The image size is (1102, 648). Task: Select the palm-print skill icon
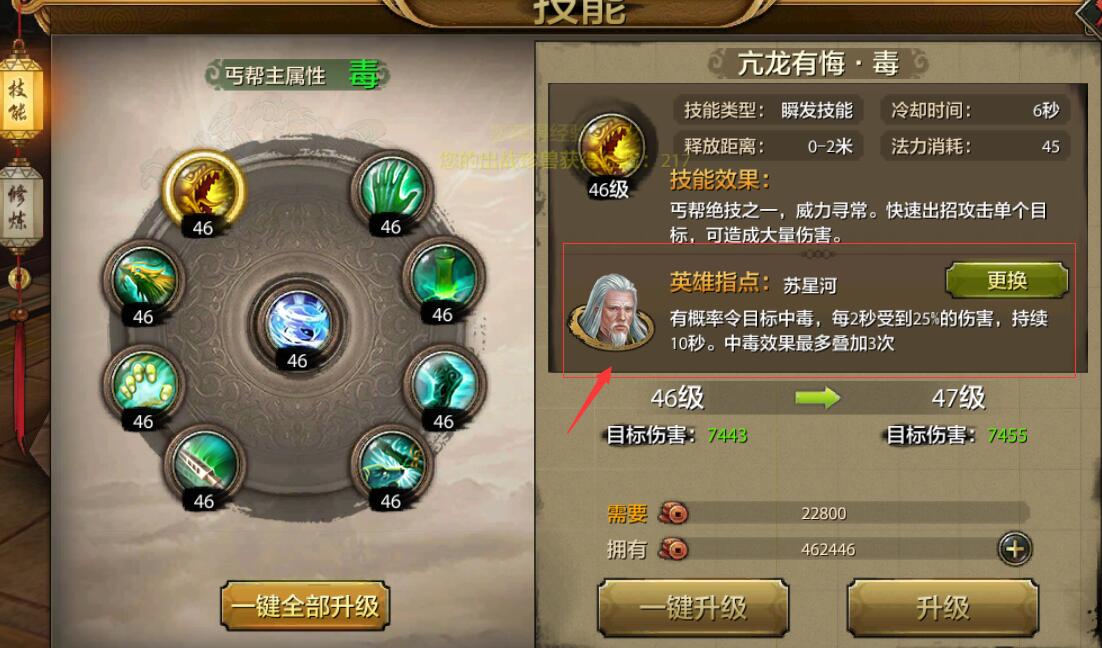click(x=144, y=385)
